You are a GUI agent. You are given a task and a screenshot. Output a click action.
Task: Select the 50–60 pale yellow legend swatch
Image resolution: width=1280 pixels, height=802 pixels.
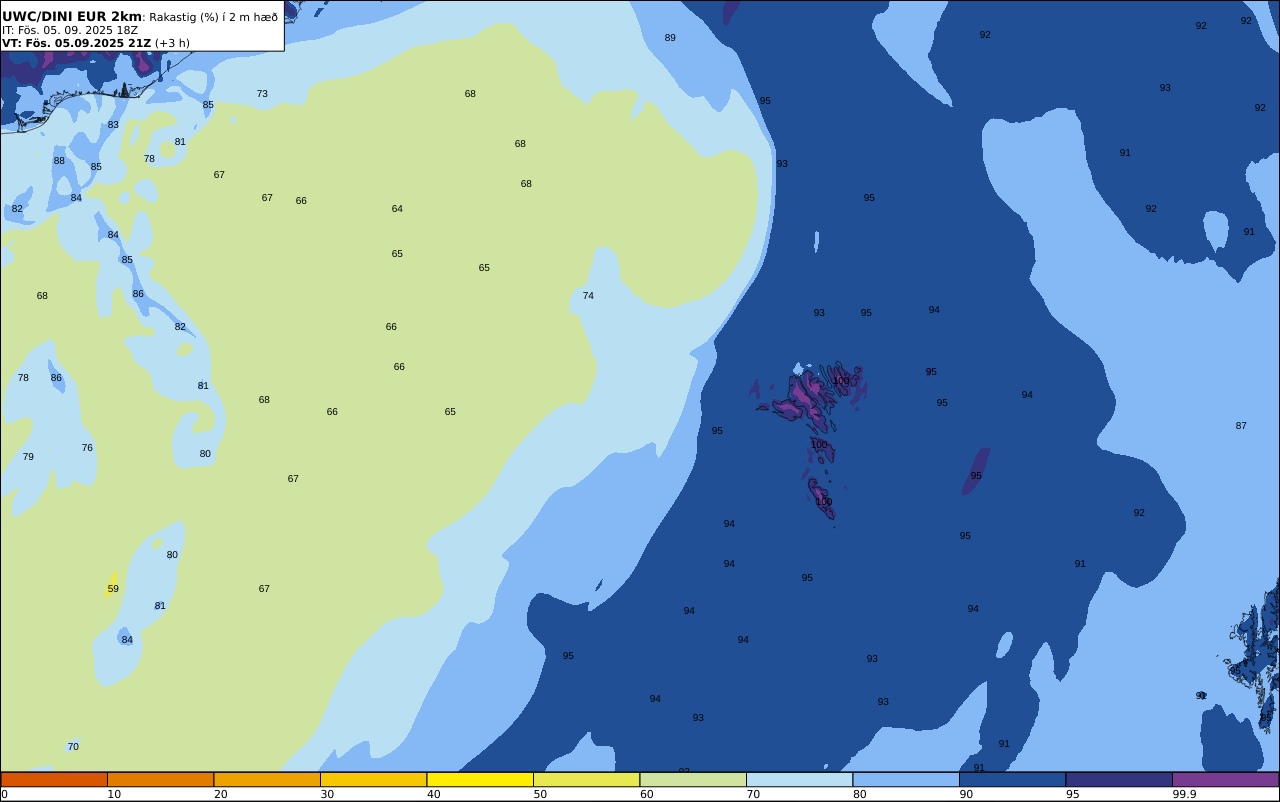(586, 779)
